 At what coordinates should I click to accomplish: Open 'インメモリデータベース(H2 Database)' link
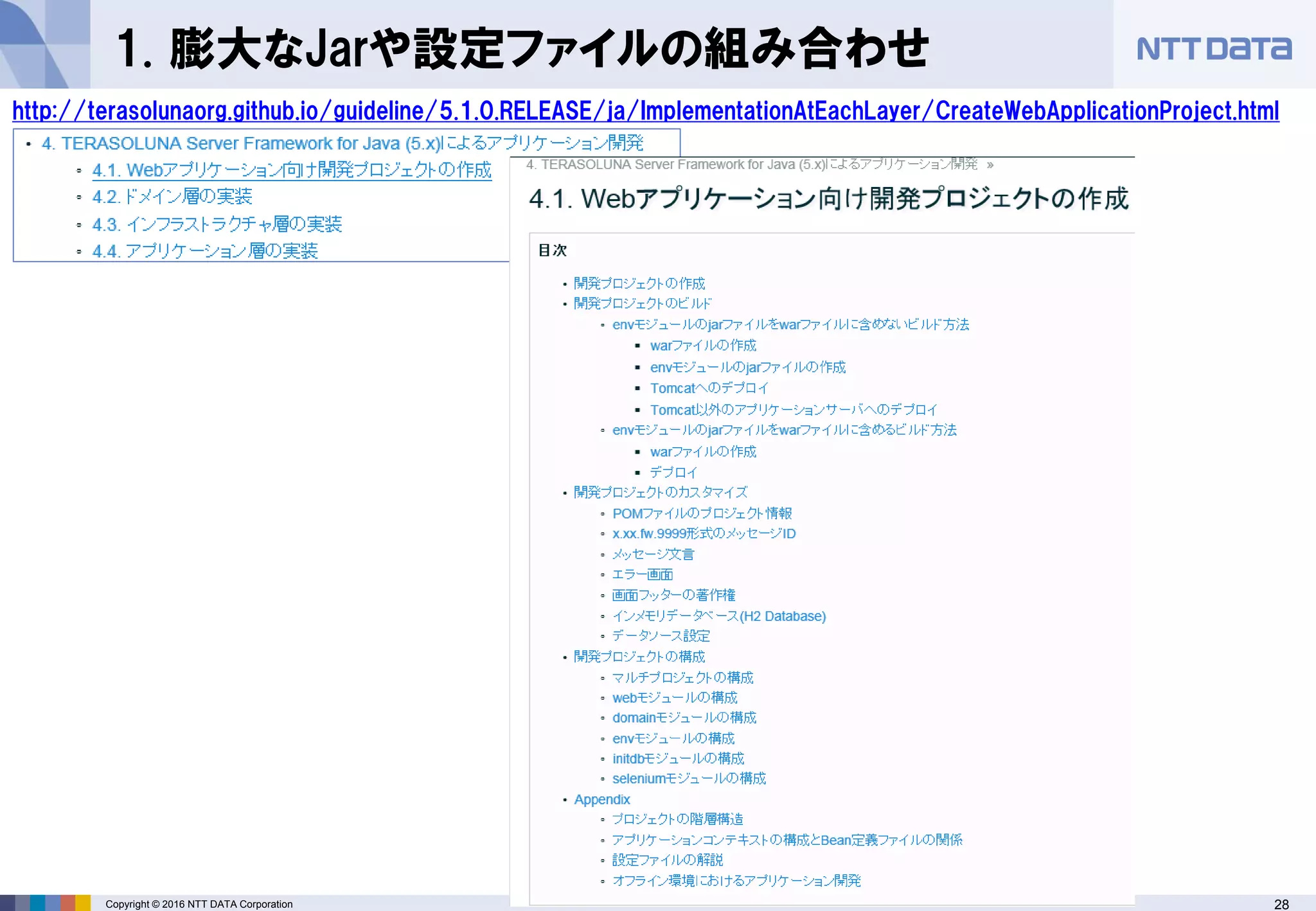pyautogui.click(x=719, y=616)
